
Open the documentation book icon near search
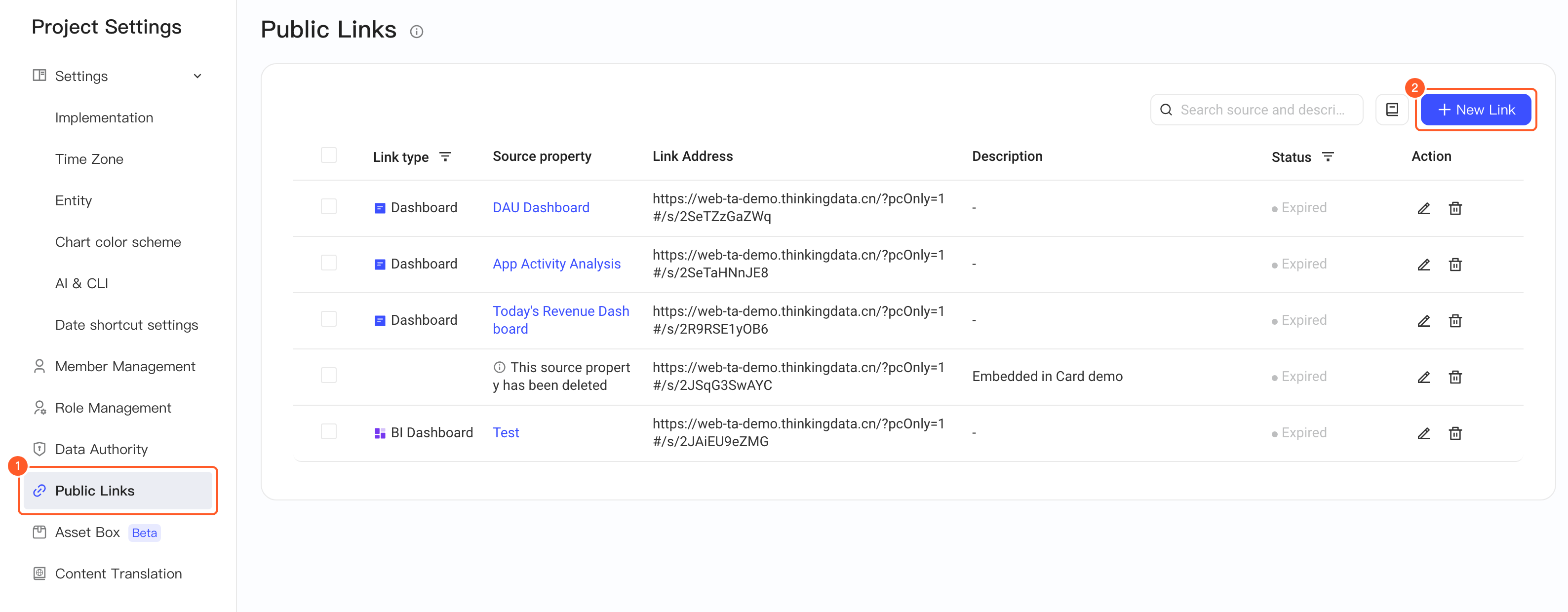(1392, 110)
